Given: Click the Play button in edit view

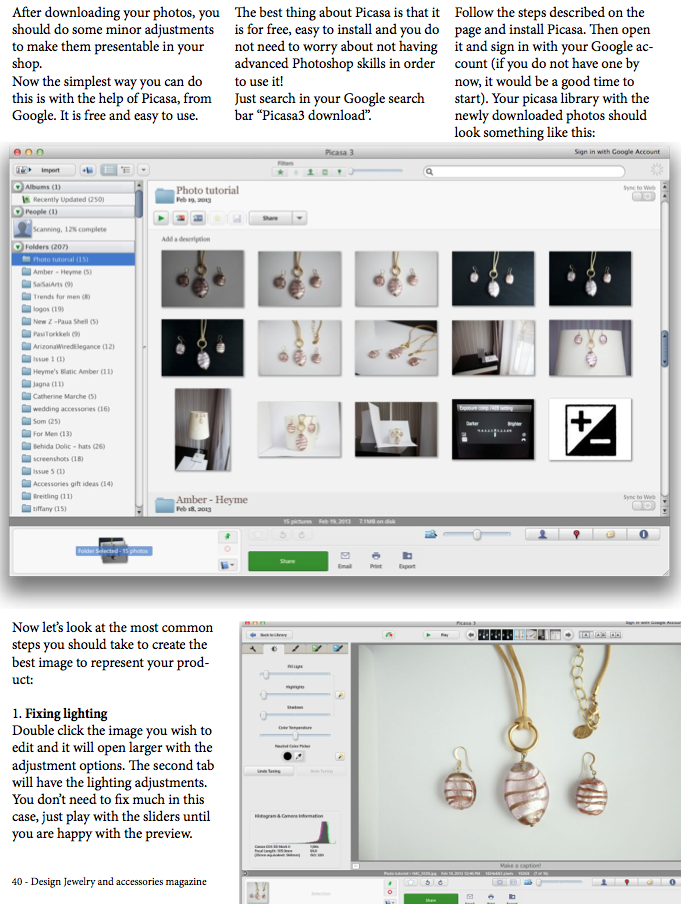Looking at the screenshot, I should pyautogui.click(x=439, y=635).
